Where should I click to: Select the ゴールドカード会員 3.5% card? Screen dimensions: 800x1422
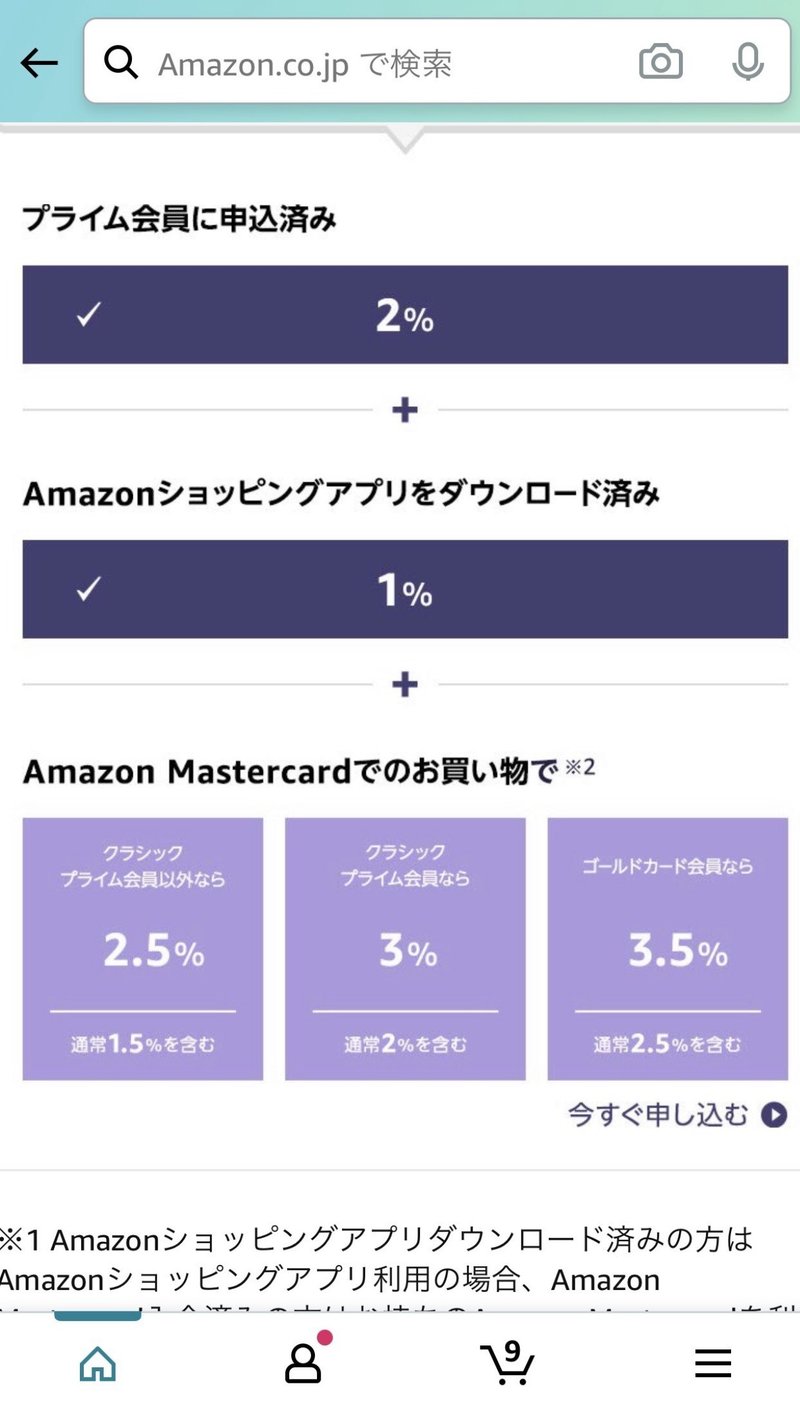coord(667,949)
